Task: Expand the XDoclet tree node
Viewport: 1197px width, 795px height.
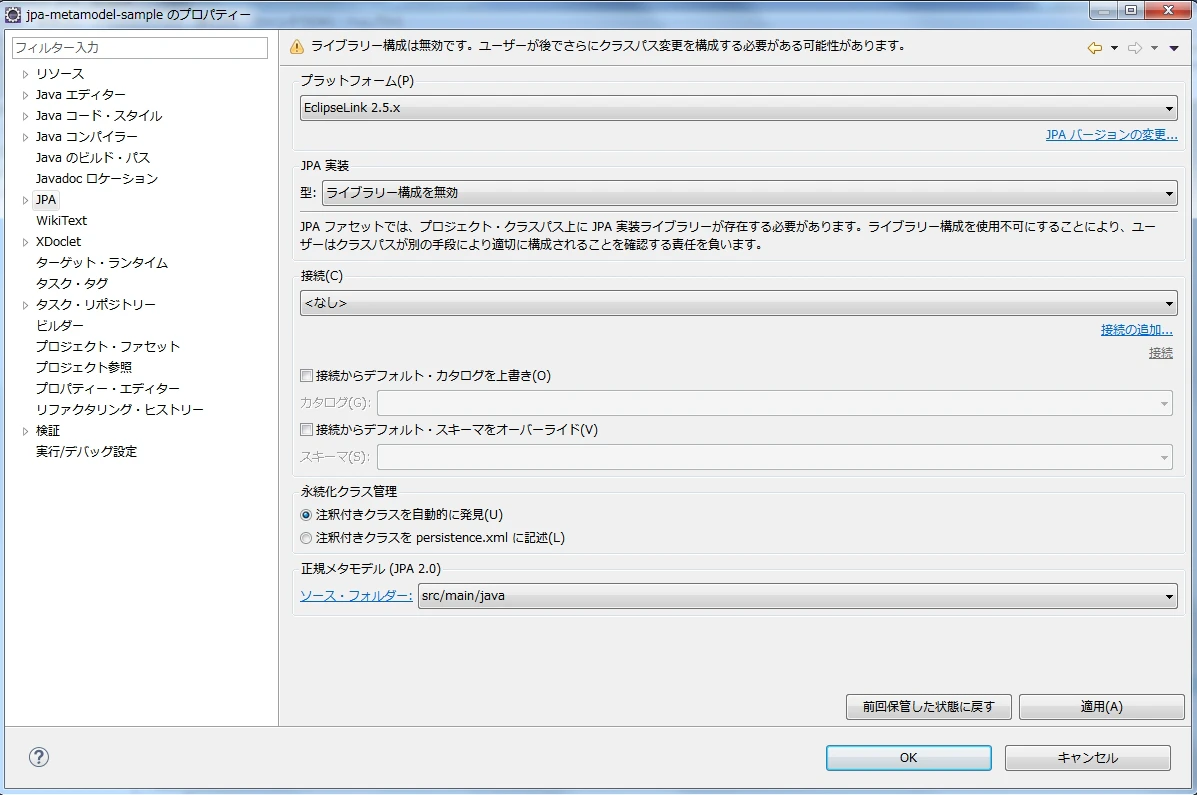Action: (25, 242)
